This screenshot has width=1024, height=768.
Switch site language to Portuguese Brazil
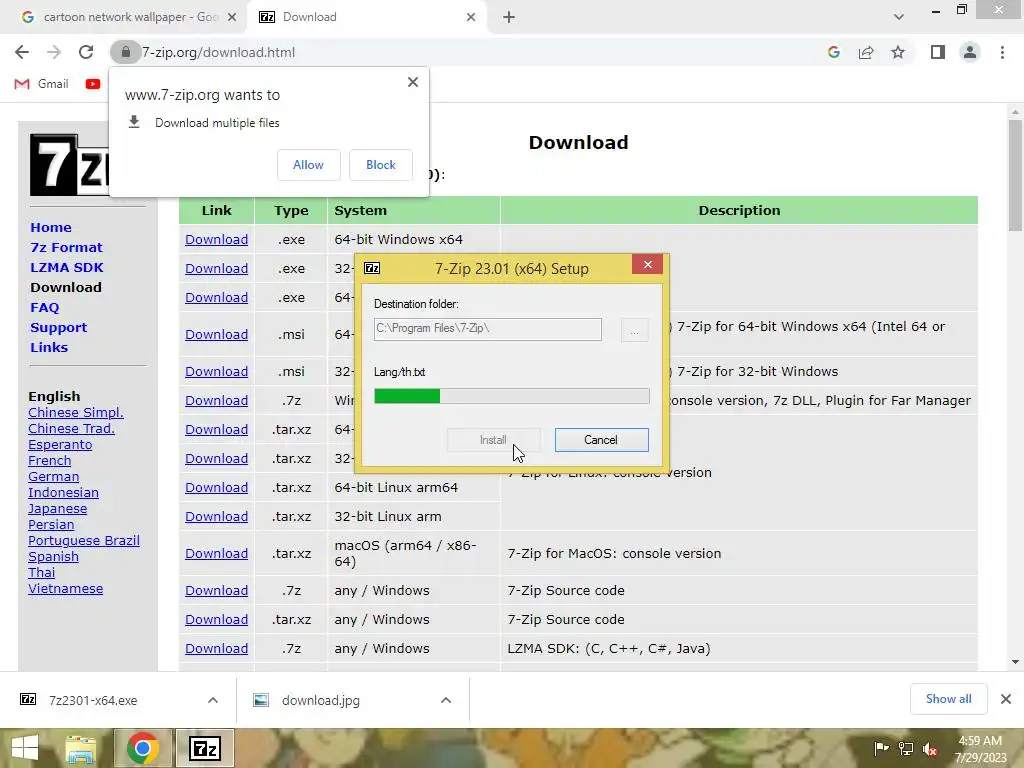[84, 541]
